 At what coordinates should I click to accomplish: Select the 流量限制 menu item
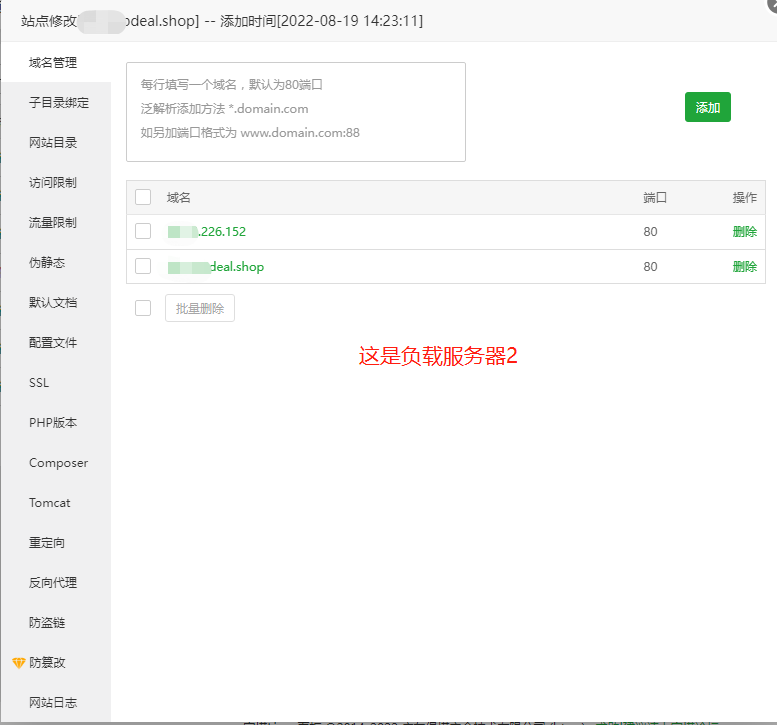53,223
